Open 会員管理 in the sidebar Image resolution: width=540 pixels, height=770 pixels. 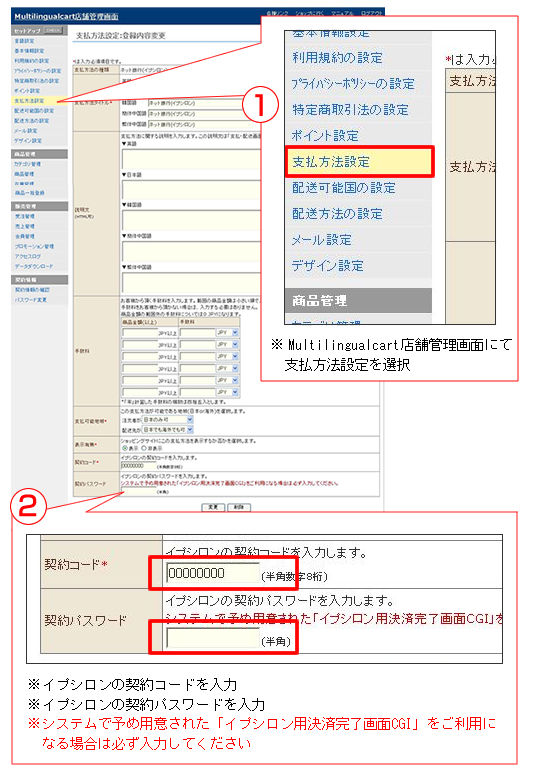tap(25, 236)
